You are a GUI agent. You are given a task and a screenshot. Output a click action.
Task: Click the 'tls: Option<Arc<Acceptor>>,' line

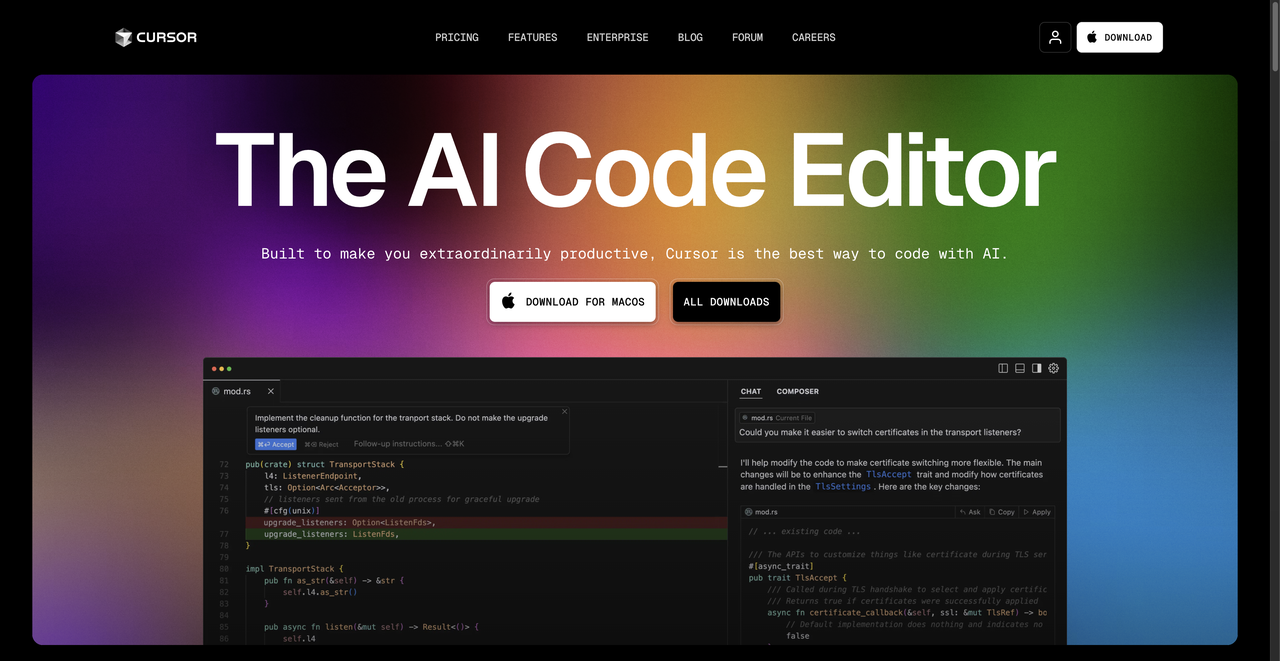point(326,488)
